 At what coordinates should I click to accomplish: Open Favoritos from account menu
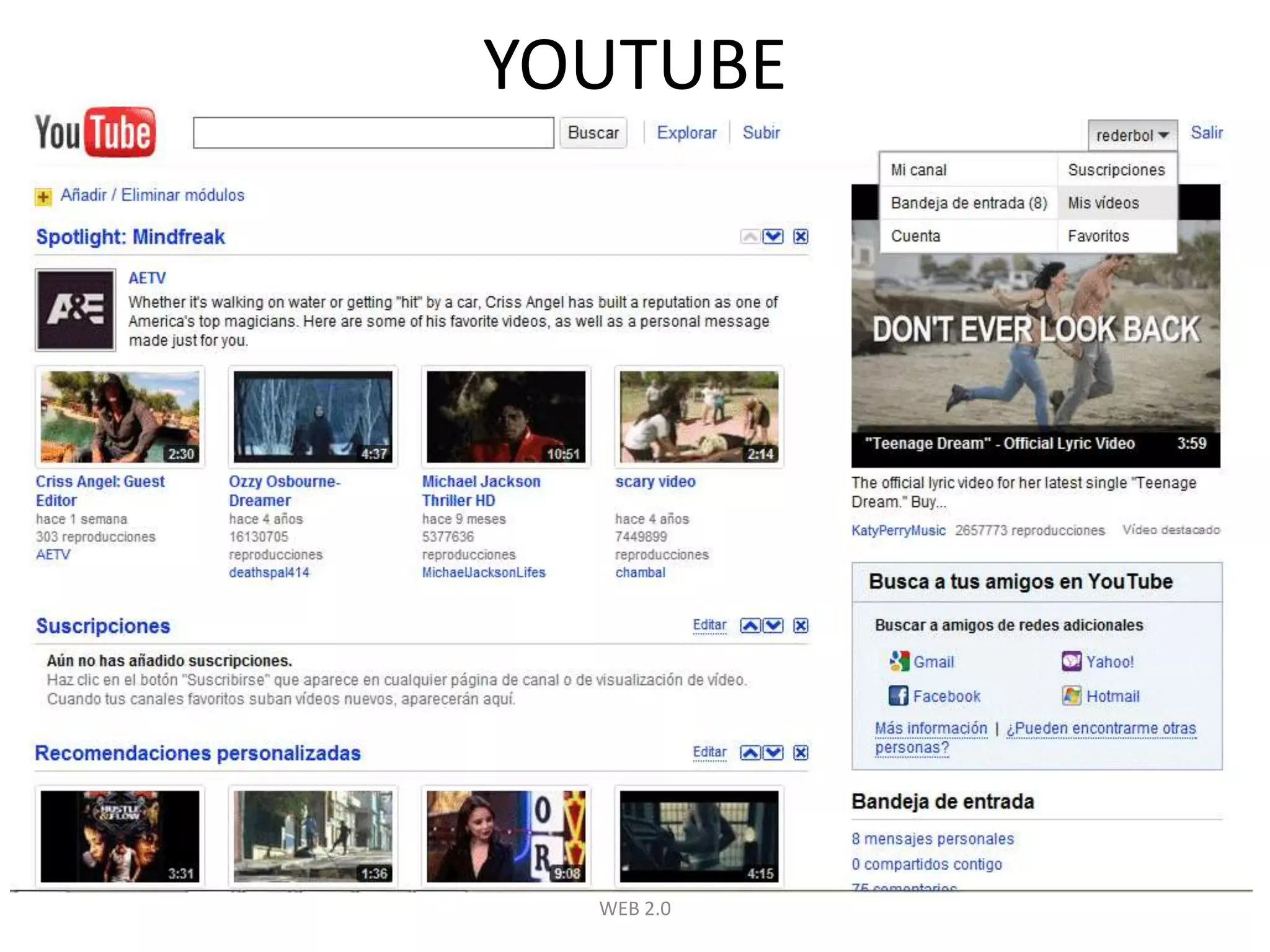(x=1117, y=236)
